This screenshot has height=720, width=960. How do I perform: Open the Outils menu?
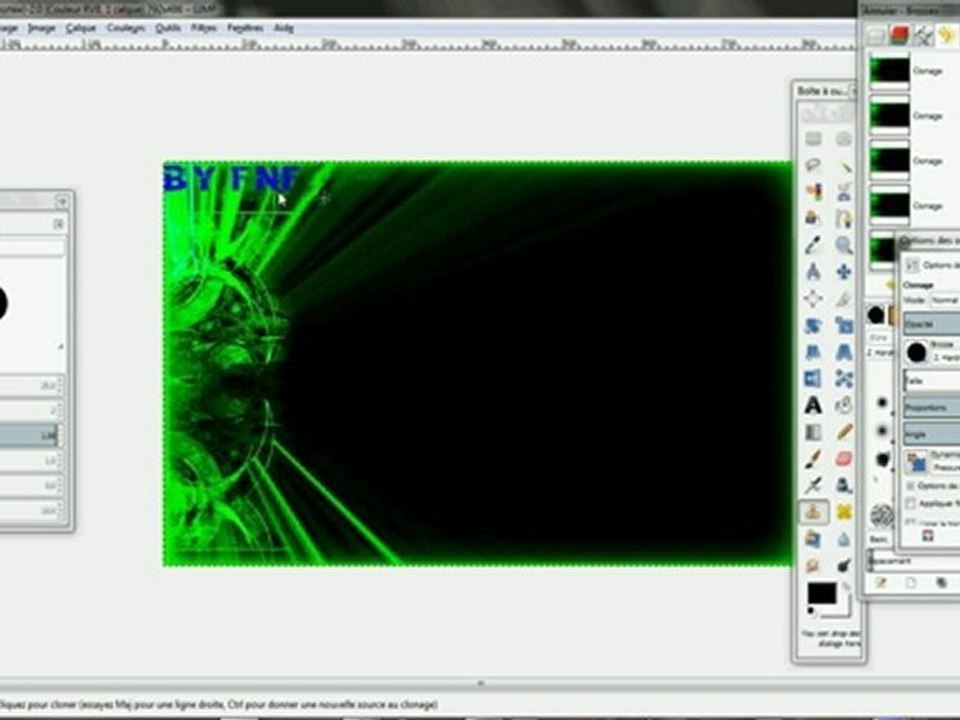[x=168, y=28]
